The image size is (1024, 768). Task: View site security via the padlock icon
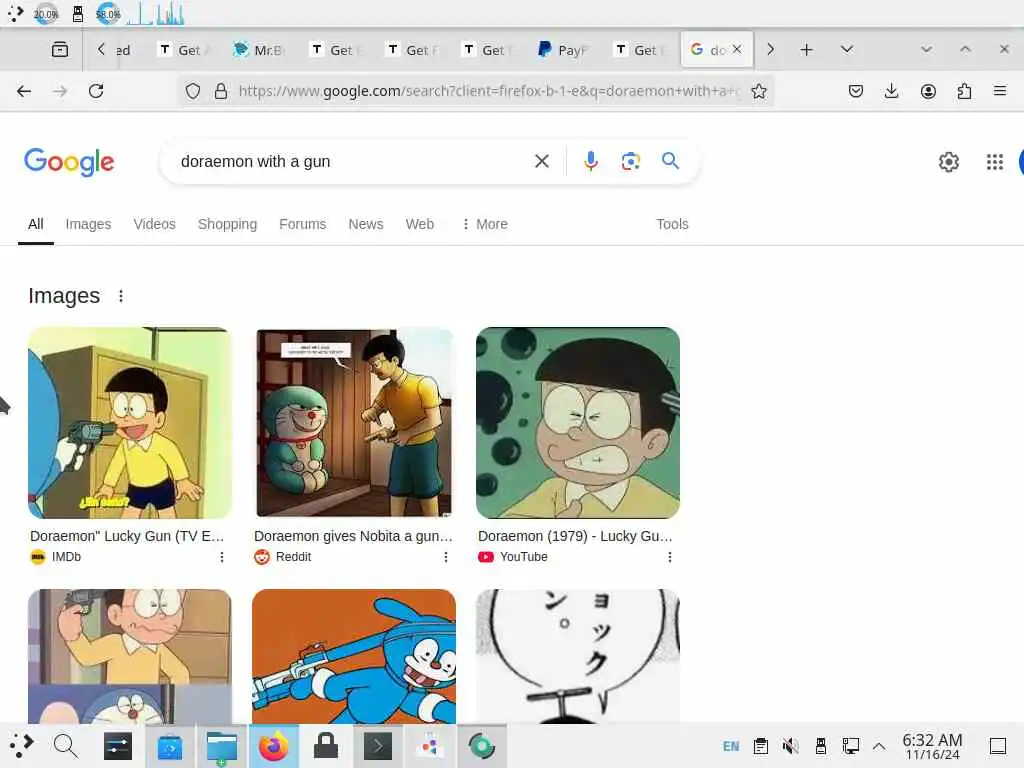(x=221, y=91)
